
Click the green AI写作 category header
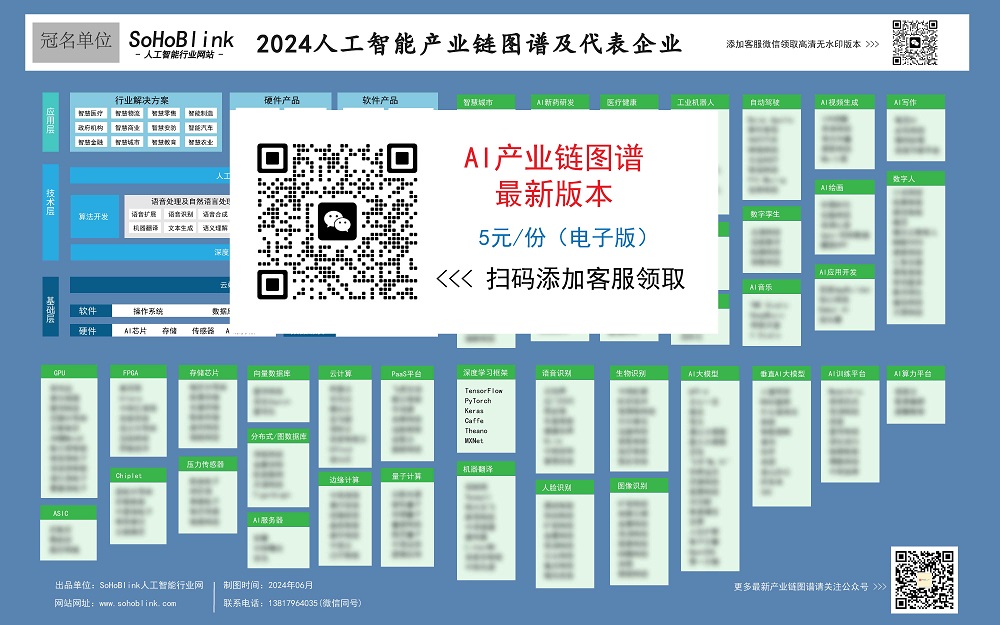(916, 102)
